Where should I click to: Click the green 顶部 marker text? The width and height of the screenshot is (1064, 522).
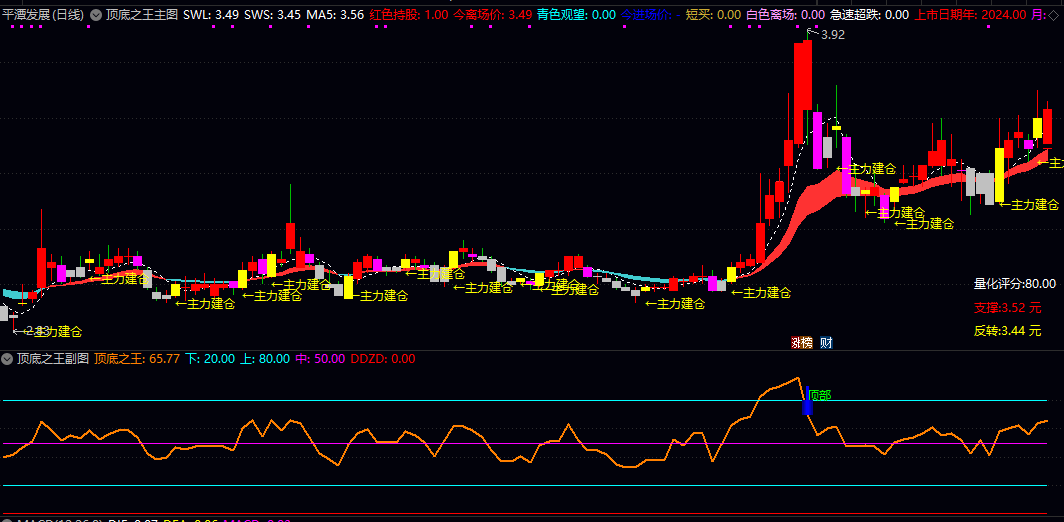820,395
